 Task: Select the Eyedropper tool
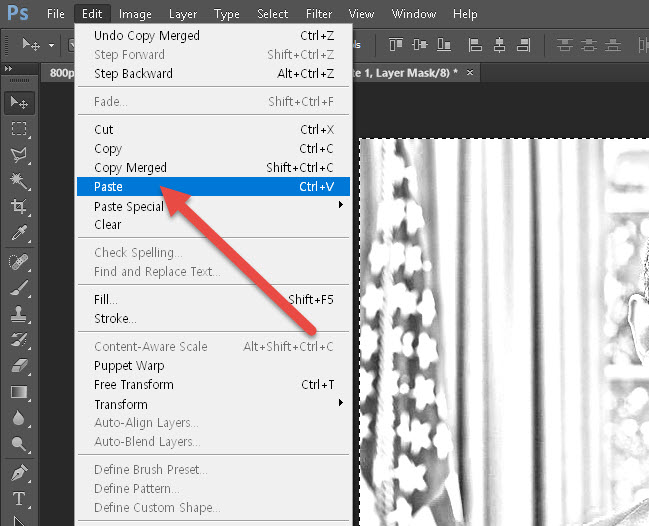(x=19, y=233)
